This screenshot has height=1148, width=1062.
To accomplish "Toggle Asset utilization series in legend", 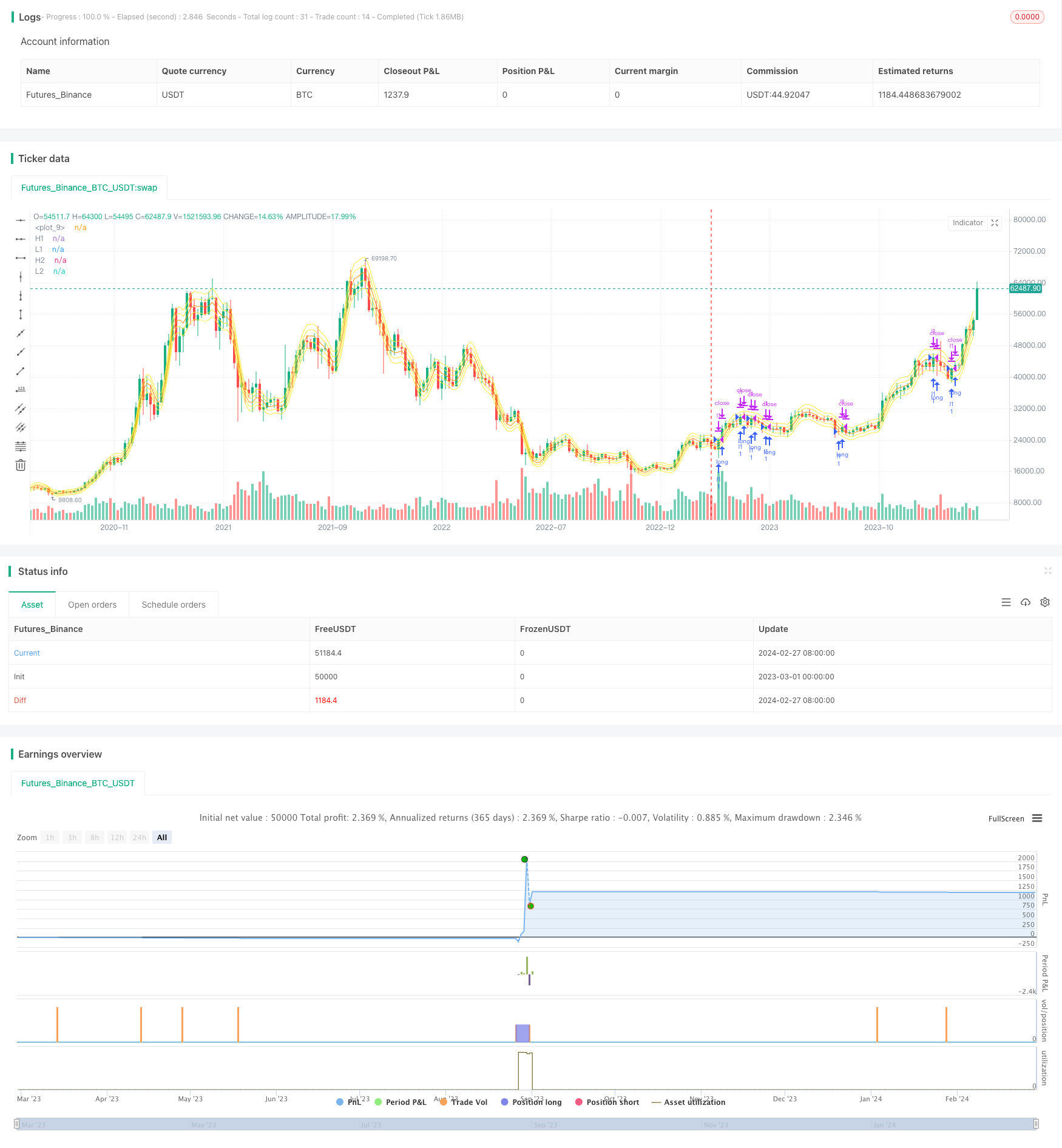I will tap(688, 1102).
